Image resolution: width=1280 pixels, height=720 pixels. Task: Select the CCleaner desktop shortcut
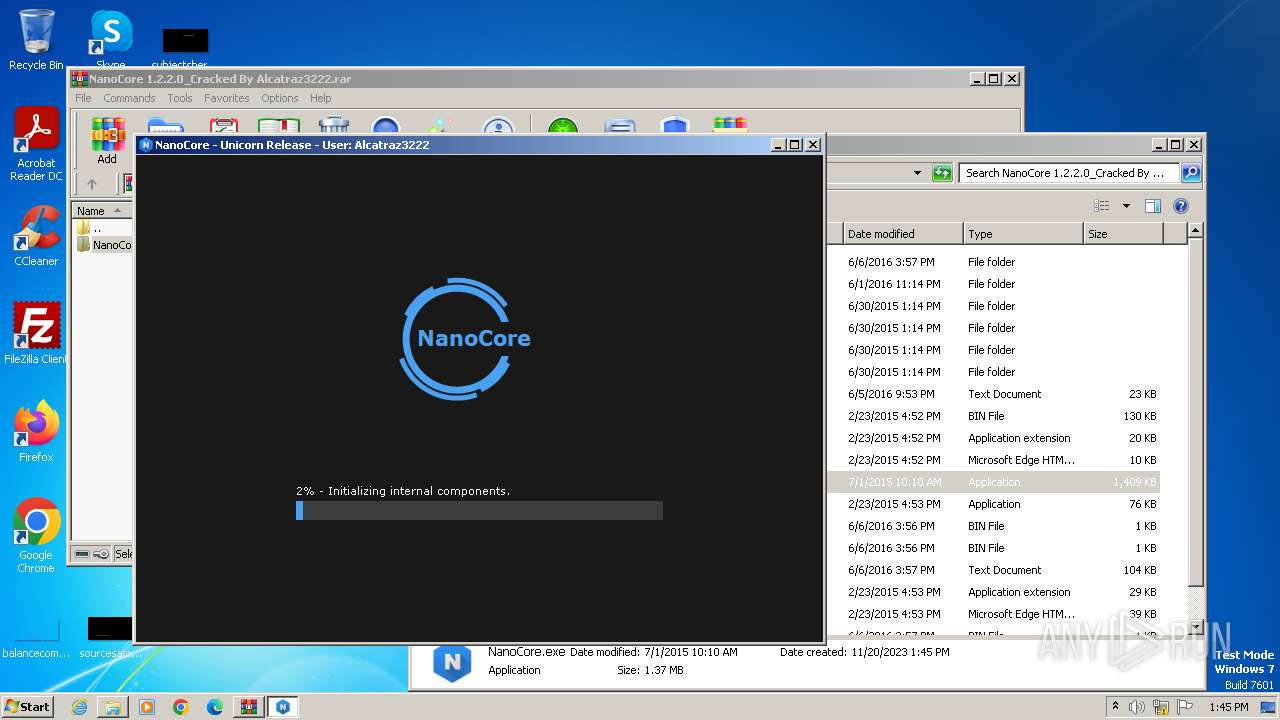[x=36, y=236]
